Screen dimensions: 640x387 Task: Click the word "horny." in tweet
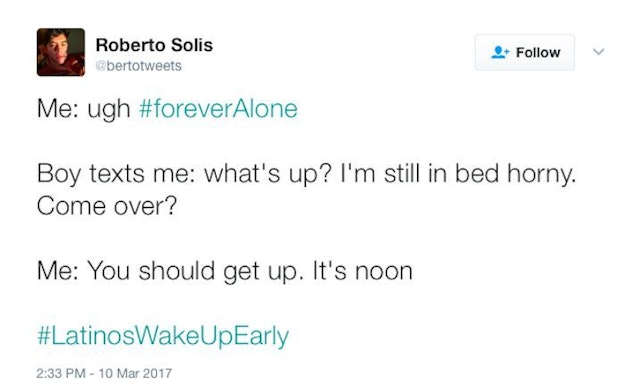tap(542, 174)
